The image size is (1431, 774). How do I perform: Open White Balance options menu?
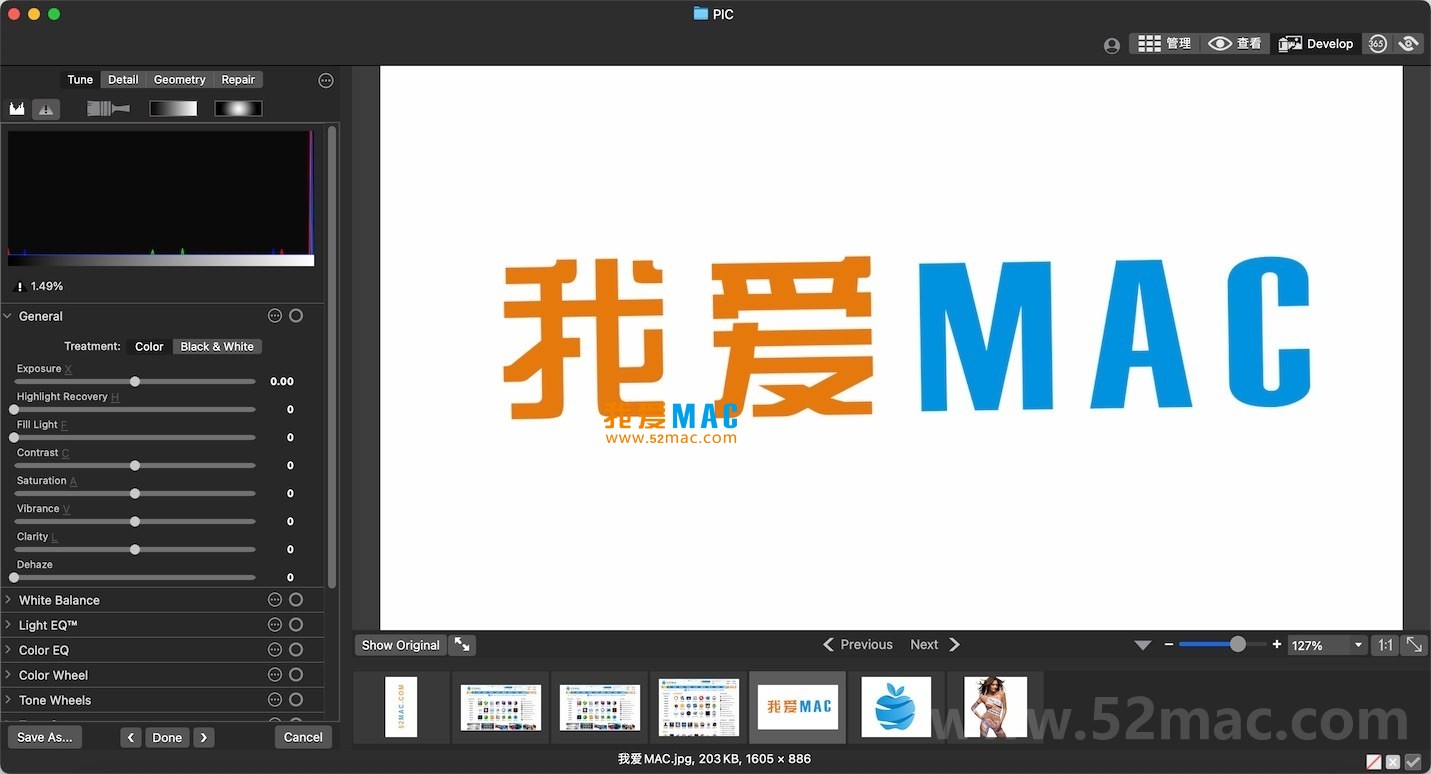pyautogui.click(x=275, y=599)
